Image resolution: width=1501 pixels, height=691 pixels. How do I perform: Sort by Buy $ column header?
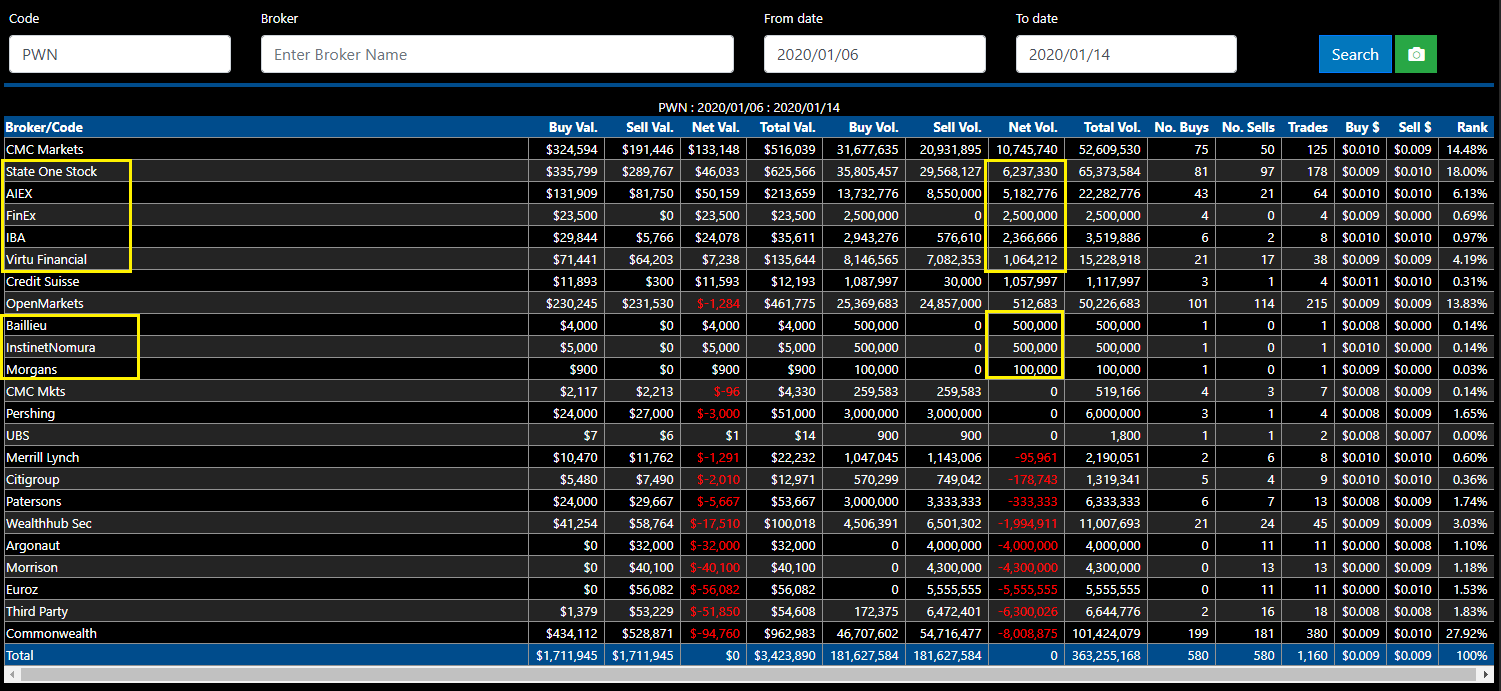1363,127
